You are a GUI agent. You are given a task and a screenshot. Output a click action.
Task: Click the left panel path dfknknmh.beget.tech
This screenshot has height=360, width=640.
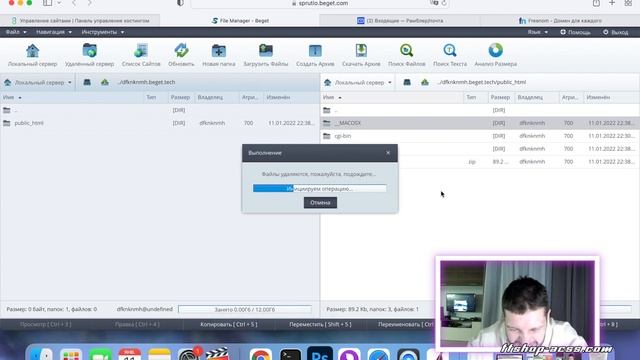pyautogui.click(x=147, y=82)
